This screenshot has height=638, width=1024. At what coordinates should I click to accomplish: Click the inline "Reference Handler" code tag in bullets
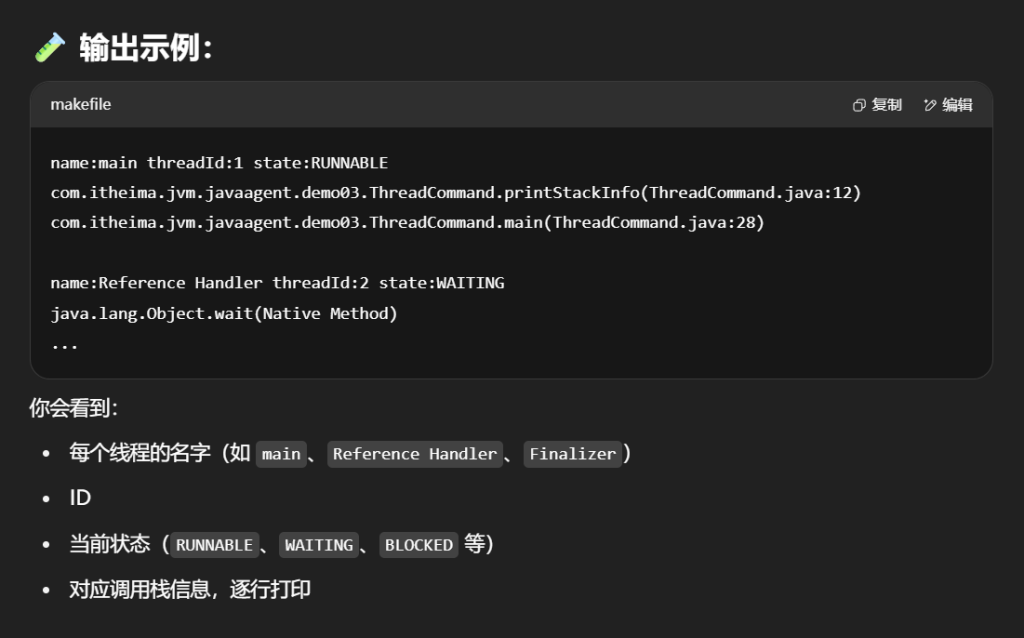tap(415, 454)
